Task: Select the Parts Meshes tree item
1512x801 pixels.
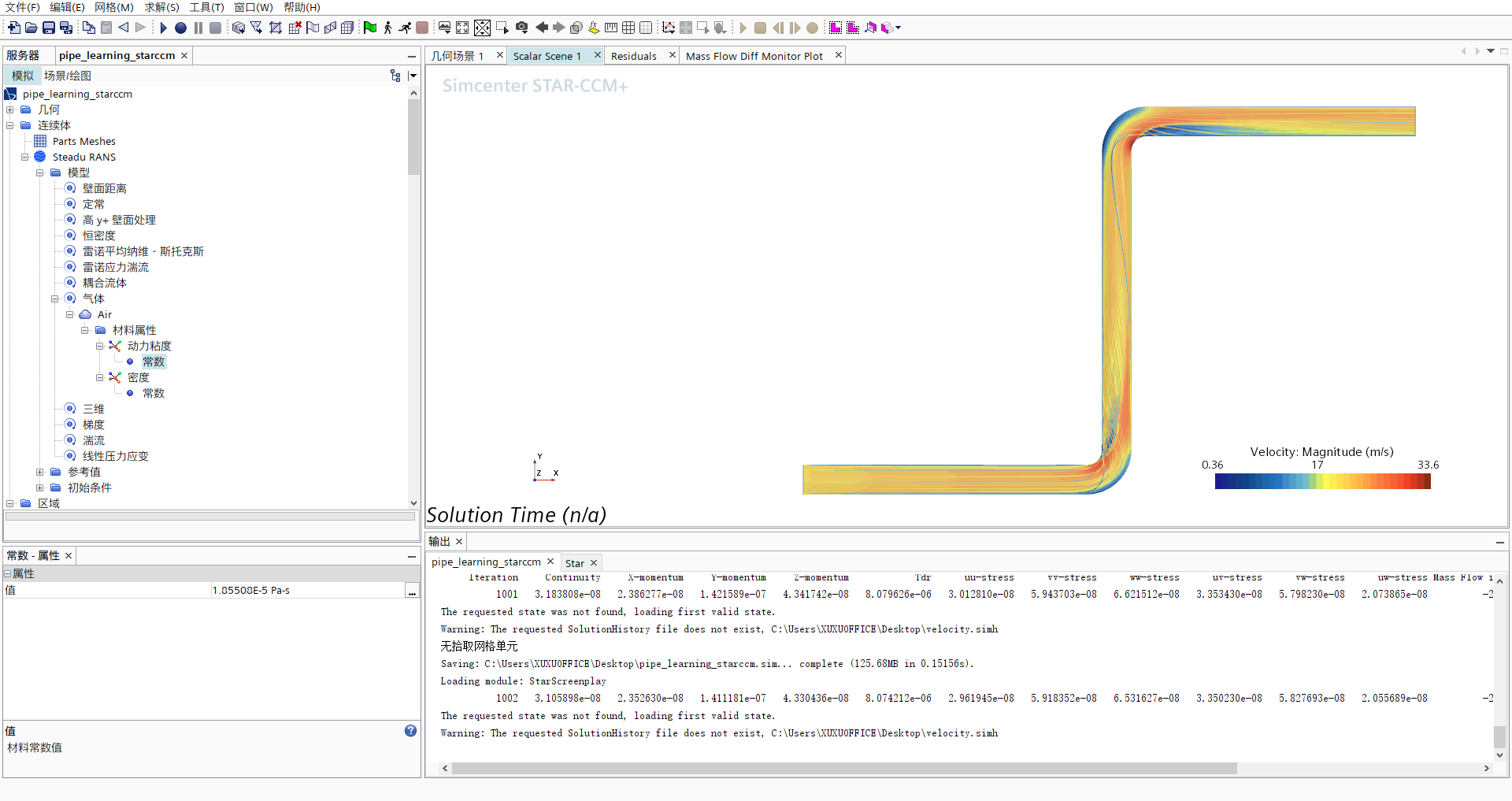Action: (84, 141)
